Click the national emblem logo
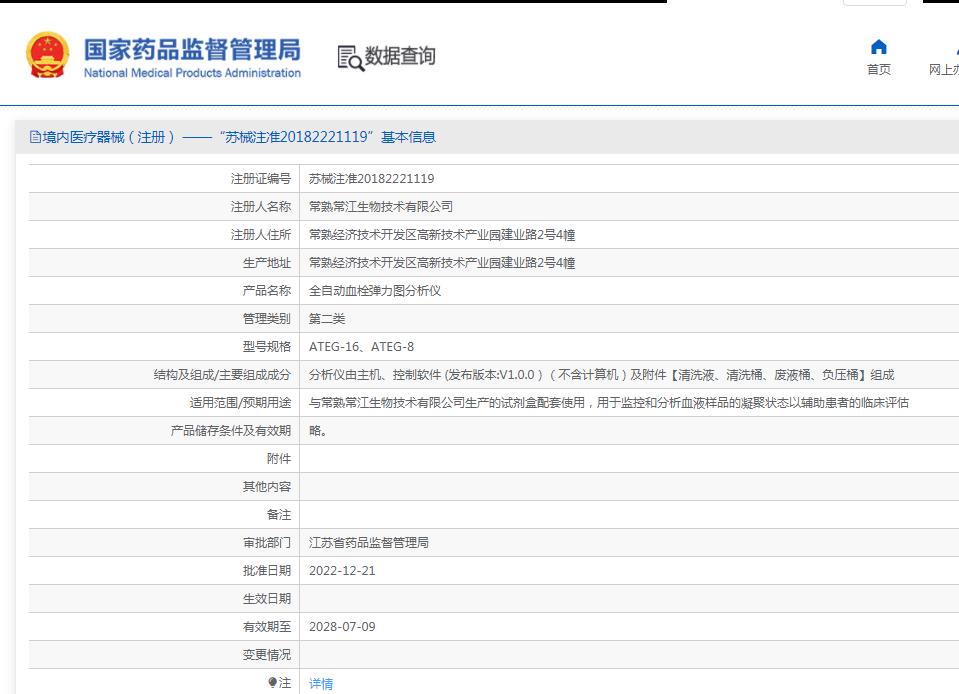This screenshot has height=694, width=959. click(x=47, y=55)
